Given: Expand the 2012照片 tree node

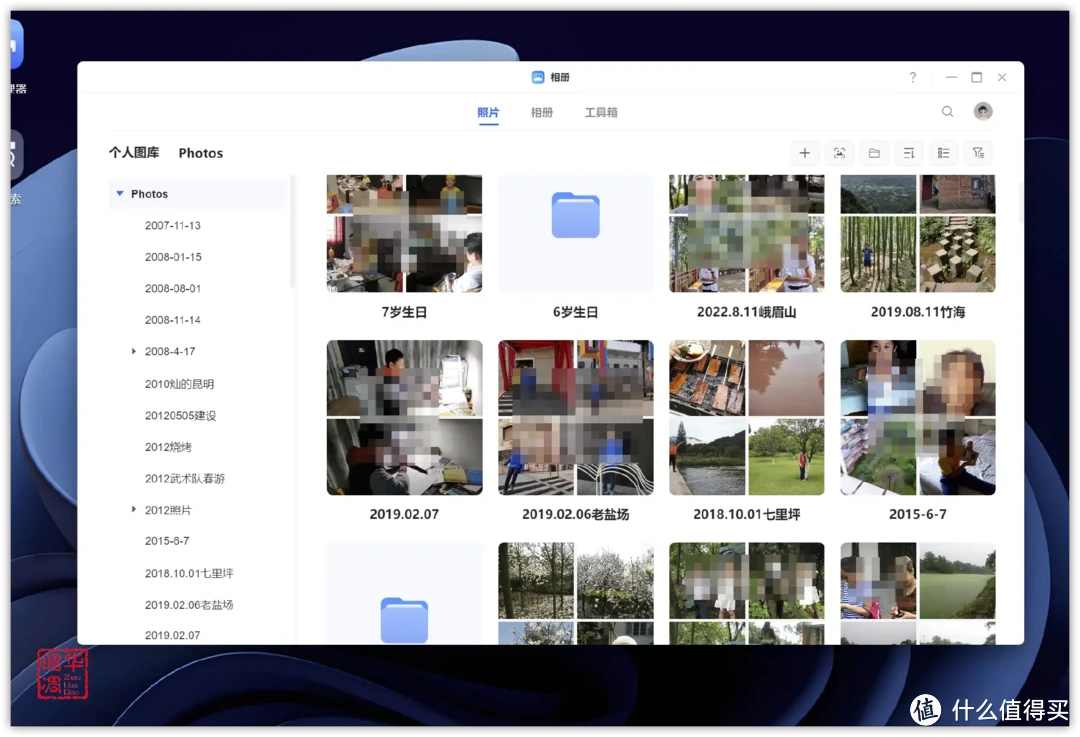Looking at the screenshot, I should tap(134, 509).
